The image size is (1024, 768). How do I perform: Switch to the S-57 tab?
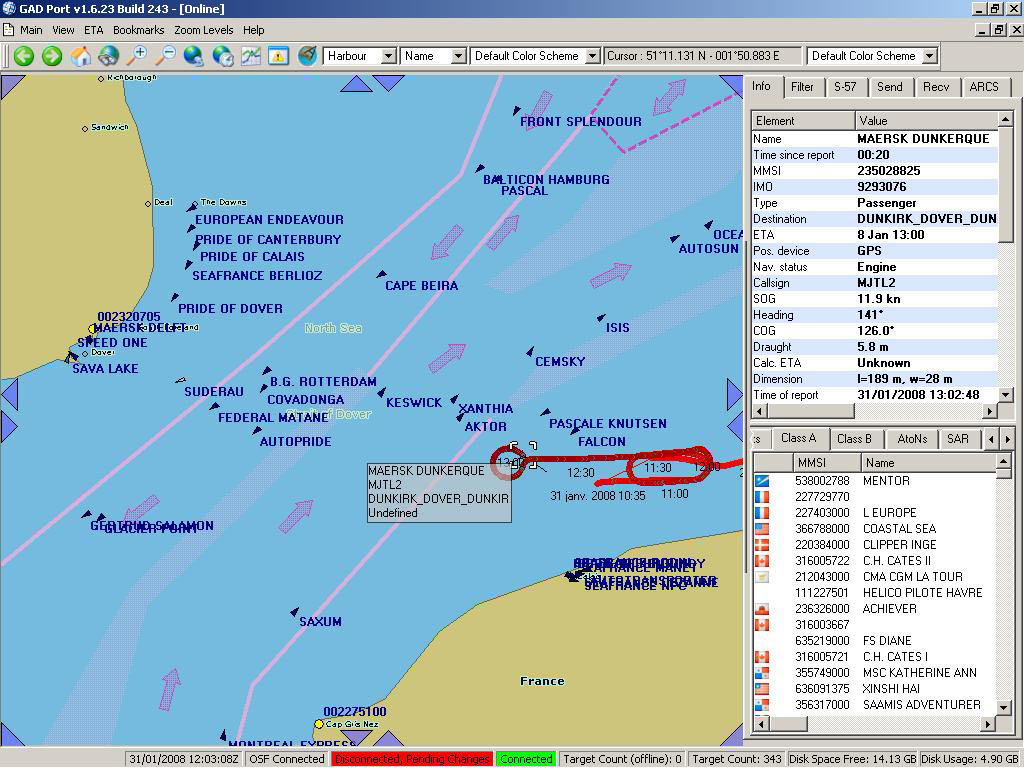pos(845,87)
